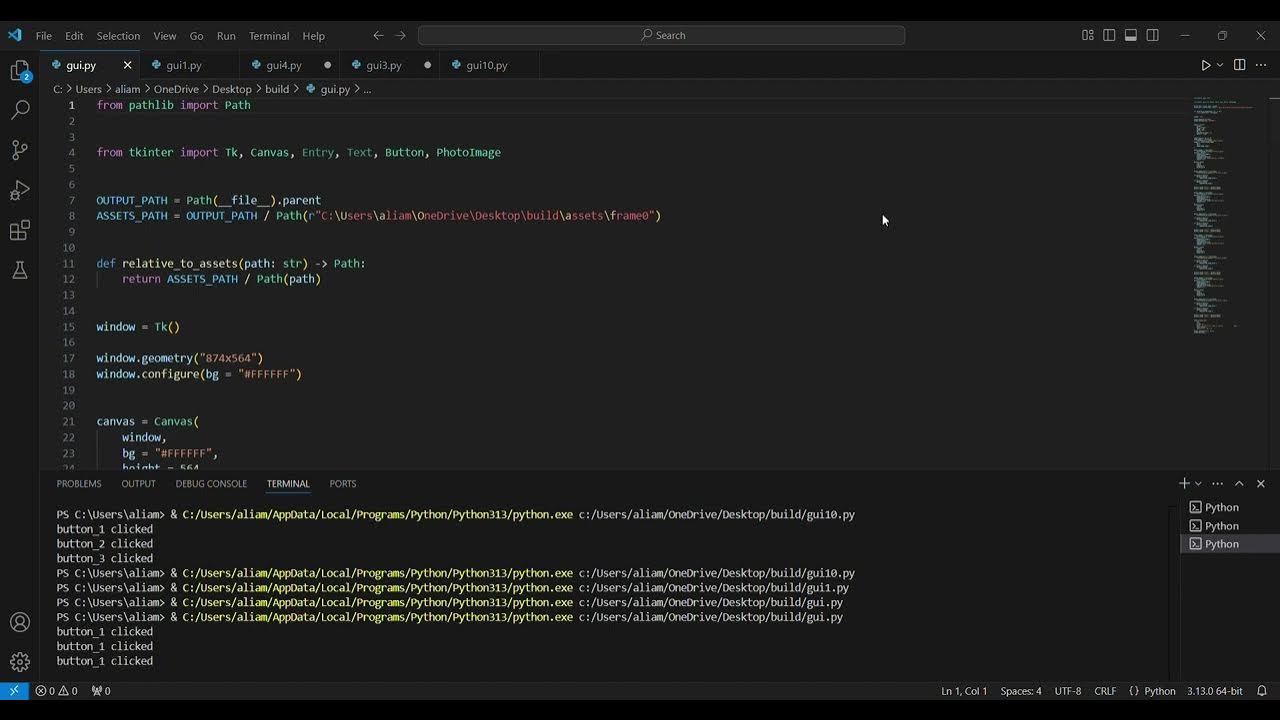The height and width of the screenshot is (720, 1280).
Task: Click Ln 1, Col 1 cursor position
Action: tap(964, 691)
